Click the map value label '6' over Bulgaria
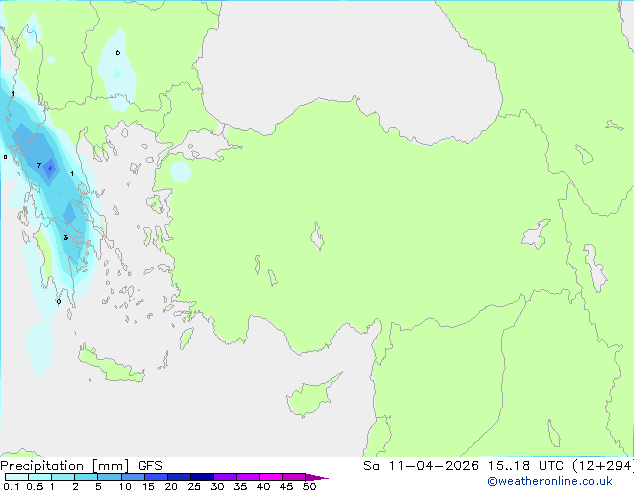The image size is (634, 490). click(x=118, y=53)
